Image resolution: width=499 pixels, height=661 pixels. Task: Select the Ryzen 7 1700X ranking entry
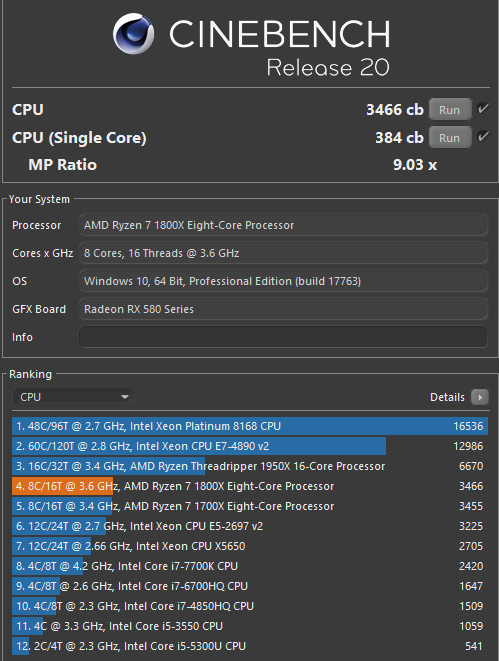pos(250,506)
